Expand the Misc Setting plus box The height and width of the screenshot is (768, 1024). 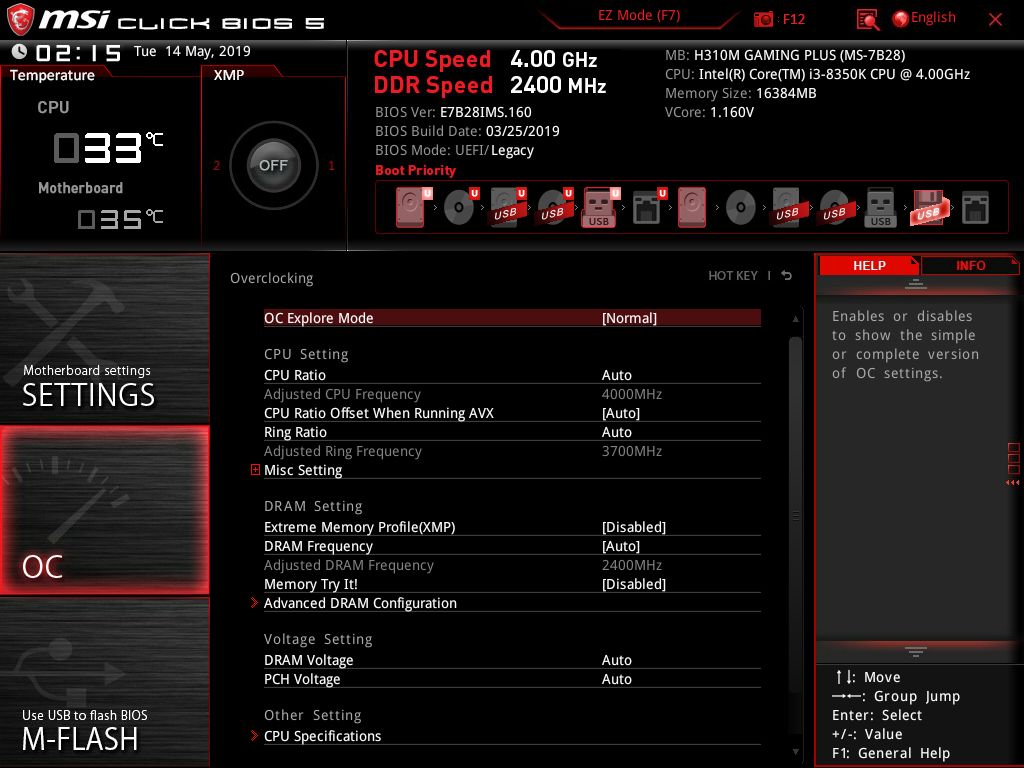point(255,470)
